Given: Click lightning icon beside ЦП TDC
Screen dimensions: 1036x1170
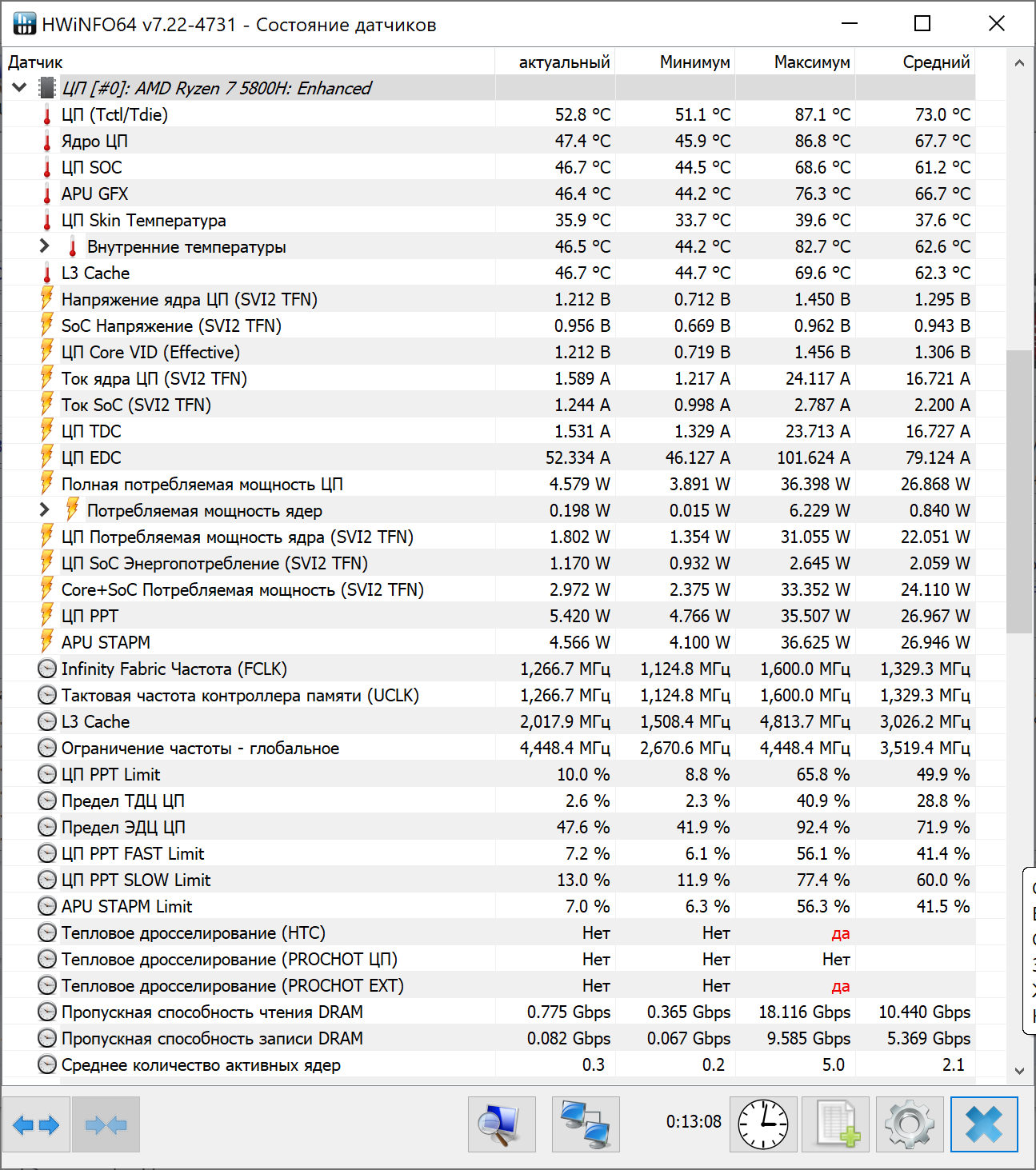Looking at the screenshot, I should [x=47, y=431].
